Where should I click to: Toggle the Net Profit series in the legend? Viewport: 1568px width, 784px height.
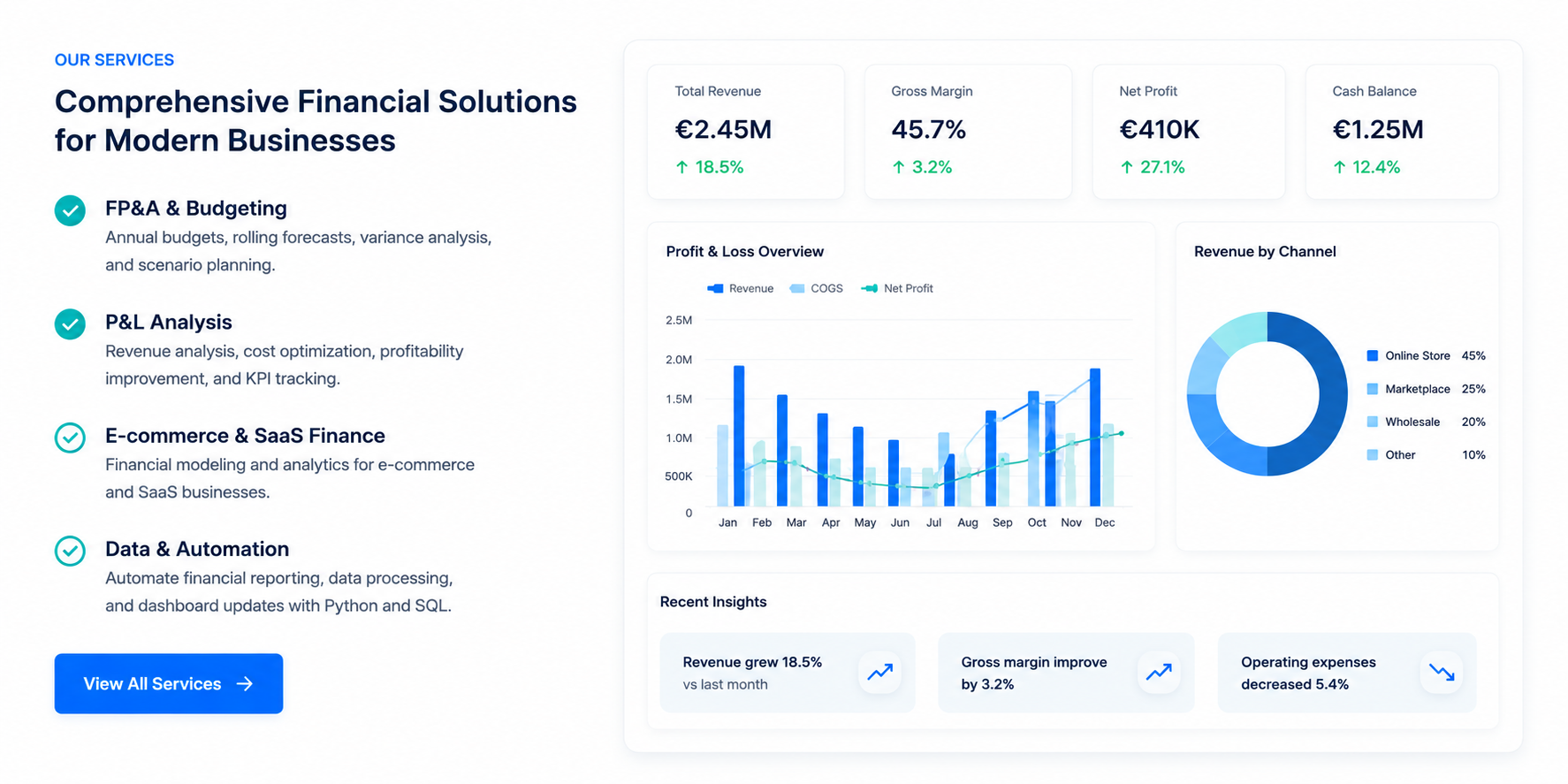897,288
